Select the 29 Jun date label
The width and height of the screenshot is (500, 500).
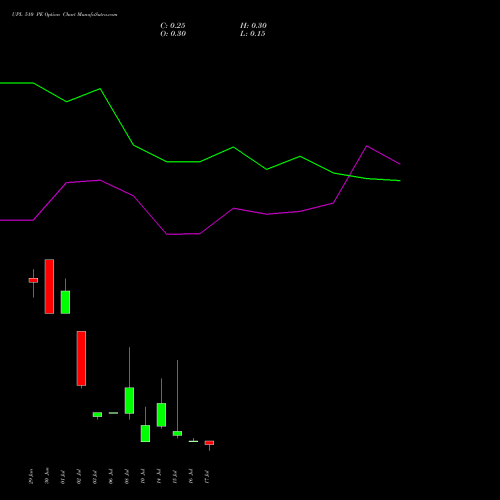(x=31, y=476)
